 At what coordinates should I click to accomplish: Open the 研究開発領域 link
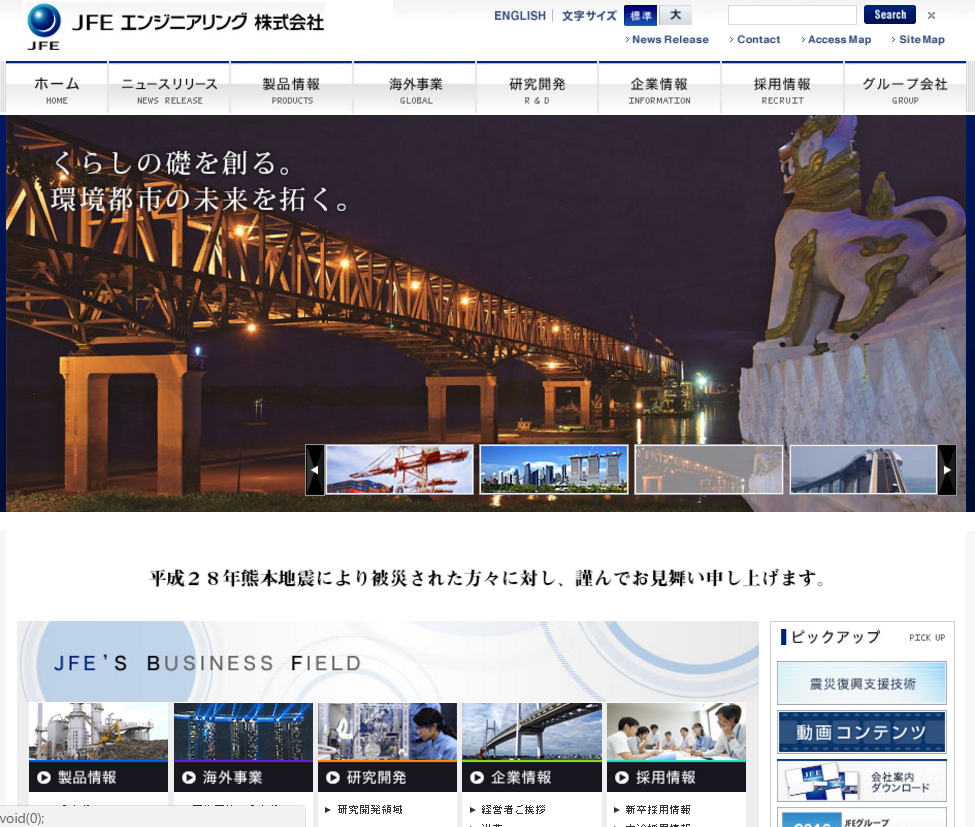tap(370, 810)
